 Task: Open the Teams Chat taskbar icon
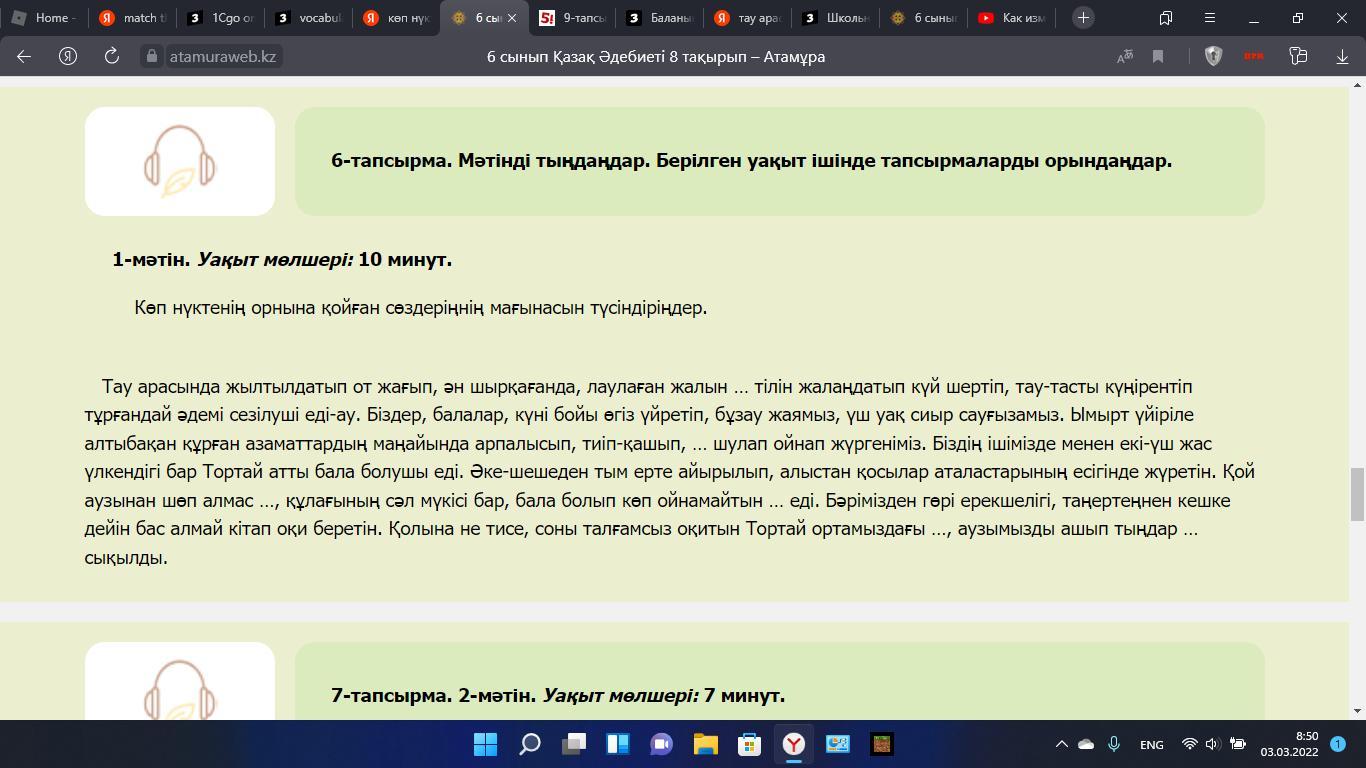click(661, 744)
